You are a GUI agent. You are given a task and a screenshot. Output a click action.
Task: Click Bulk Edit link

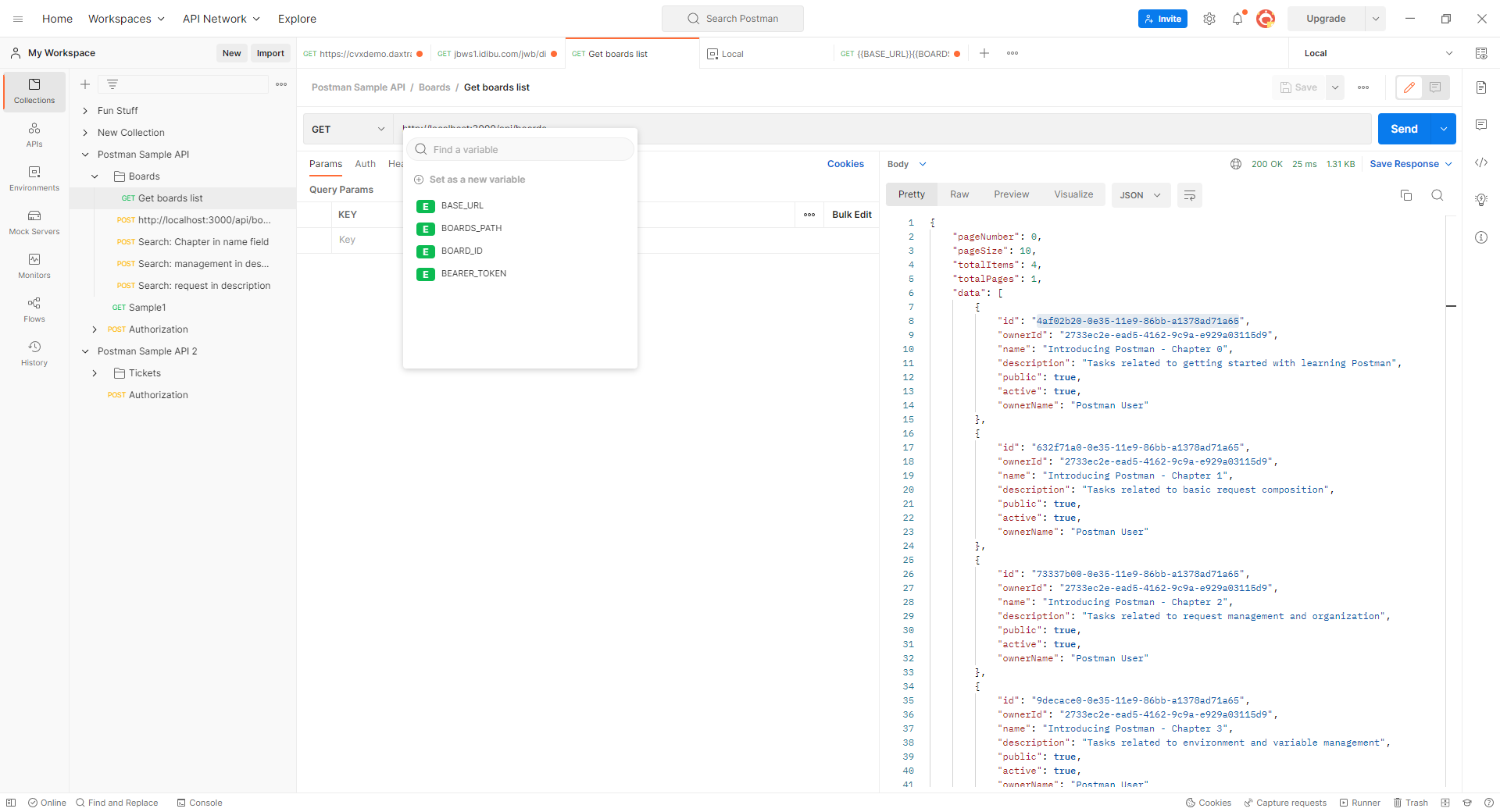pos(852,215)
